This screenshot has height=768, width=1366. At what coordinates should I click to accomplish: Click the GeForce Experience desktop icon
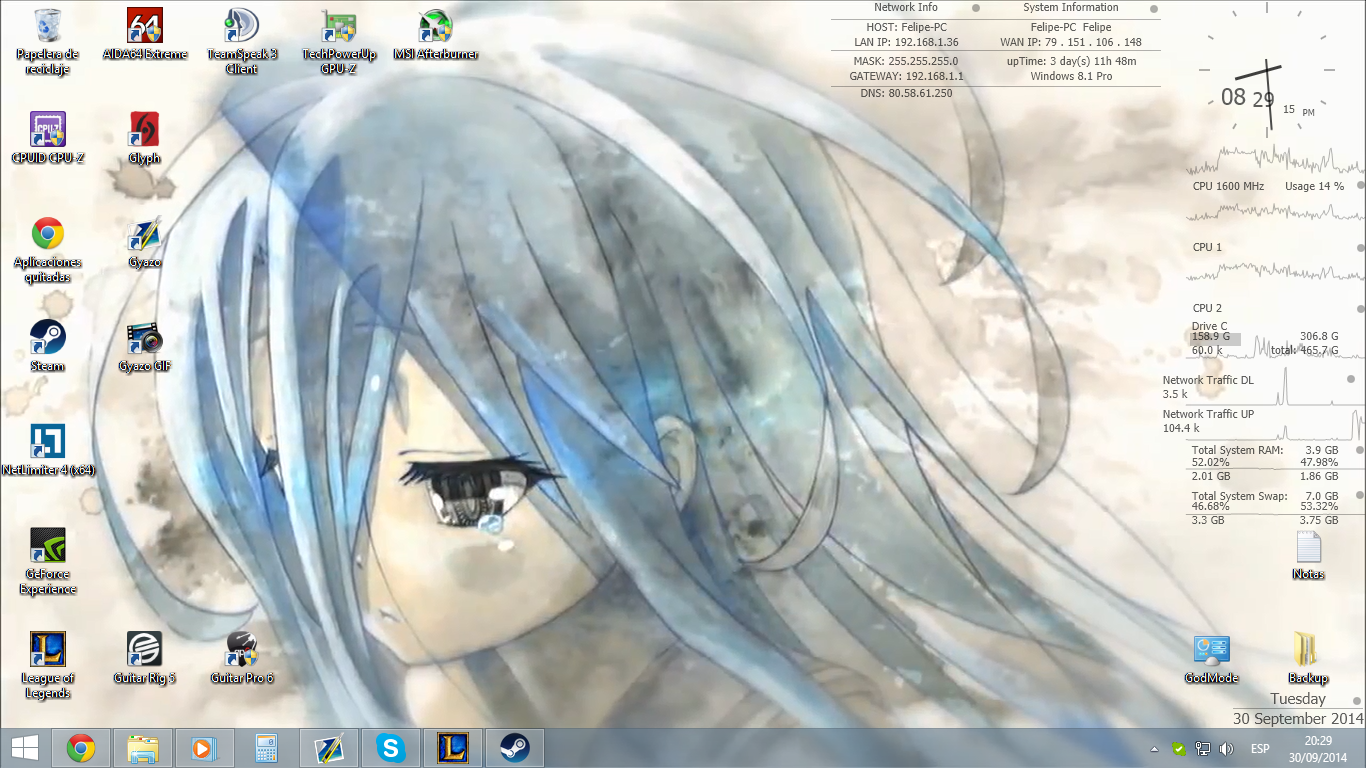tap(47, 562)
